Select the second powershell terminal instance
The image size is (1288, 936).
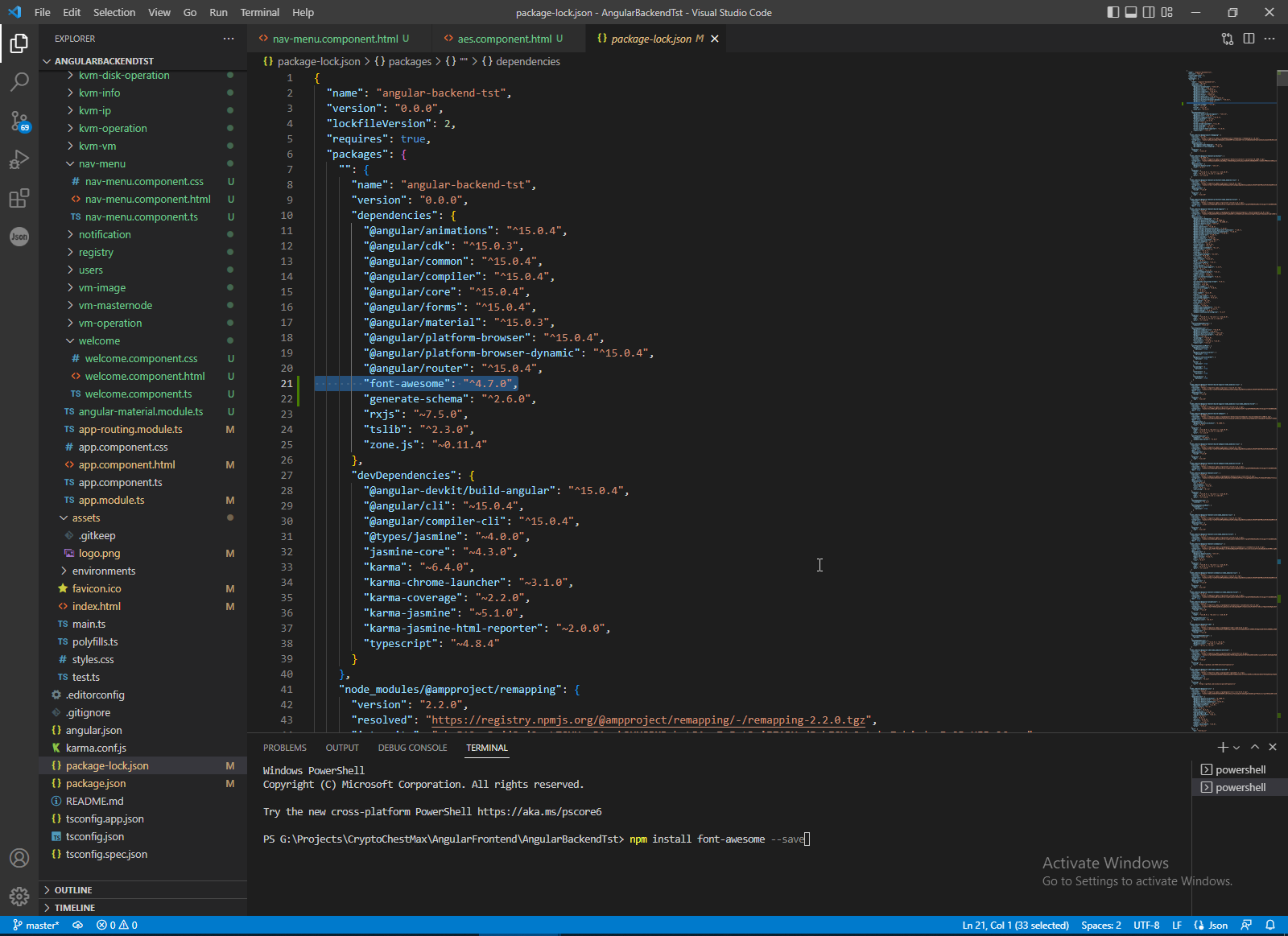(1239, 788)
